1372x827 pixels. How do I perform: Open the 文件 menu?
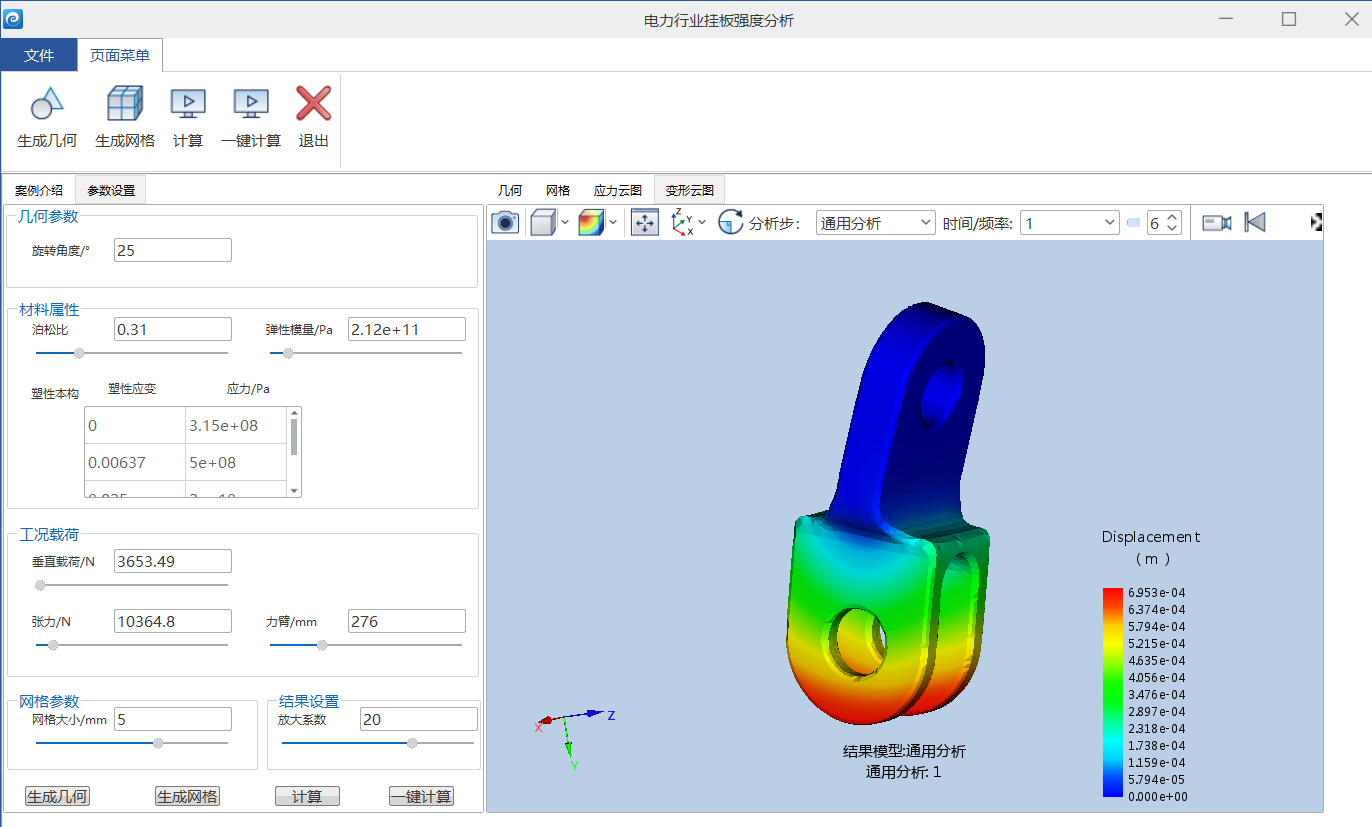pyautogui.click(x=39, y=55)
